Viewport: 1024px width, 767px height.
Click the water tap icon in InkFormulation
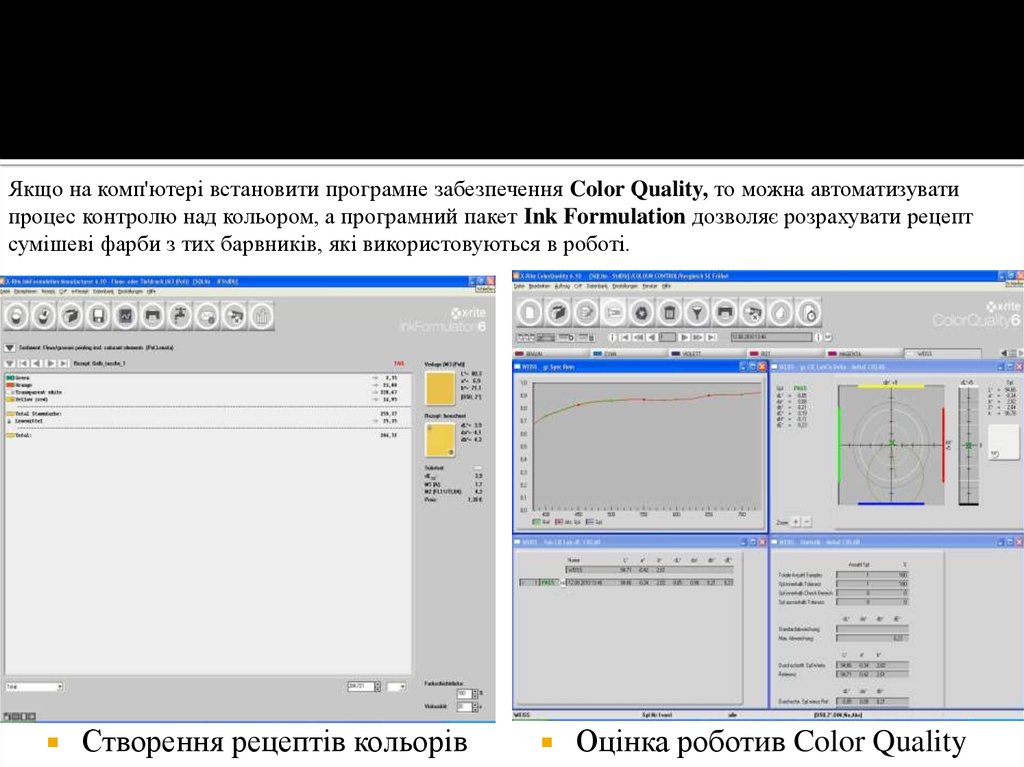click(180, 316)
